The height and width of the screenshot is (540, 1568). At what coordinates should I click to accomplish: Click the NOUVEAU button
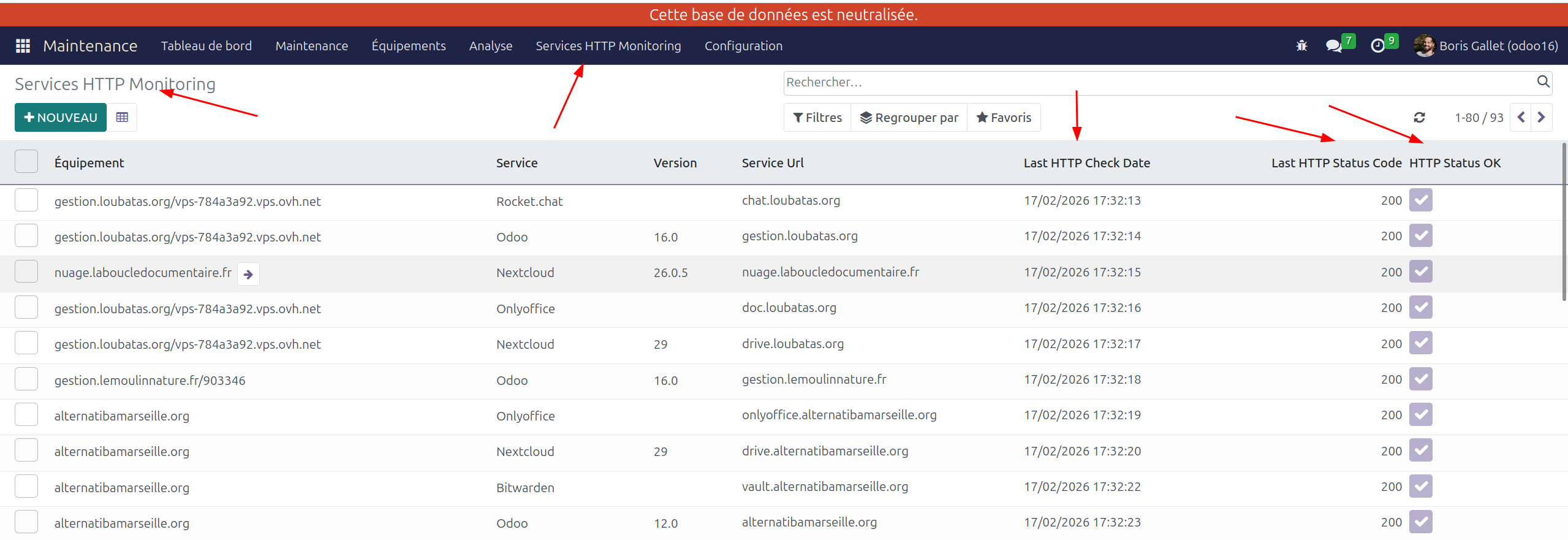(61, 118)
